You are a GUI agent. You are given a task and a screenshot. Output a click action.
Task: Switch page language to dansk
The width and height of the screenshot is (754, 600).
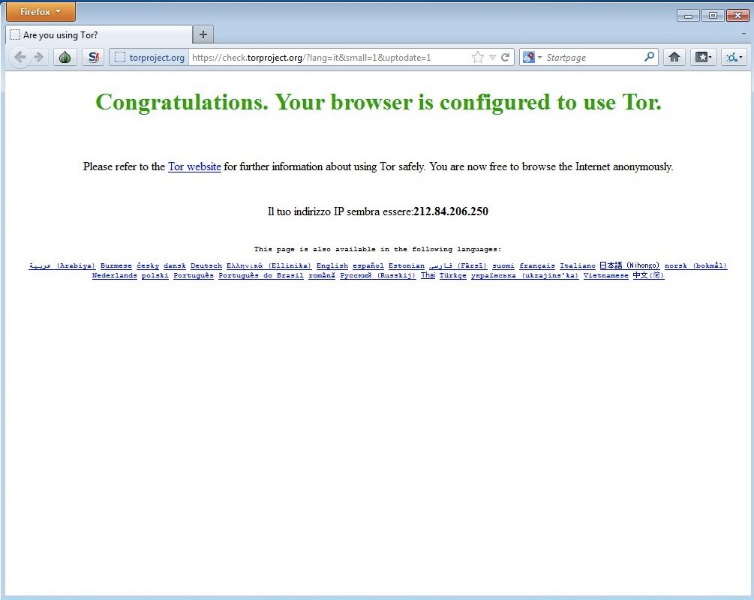(175, 265)
